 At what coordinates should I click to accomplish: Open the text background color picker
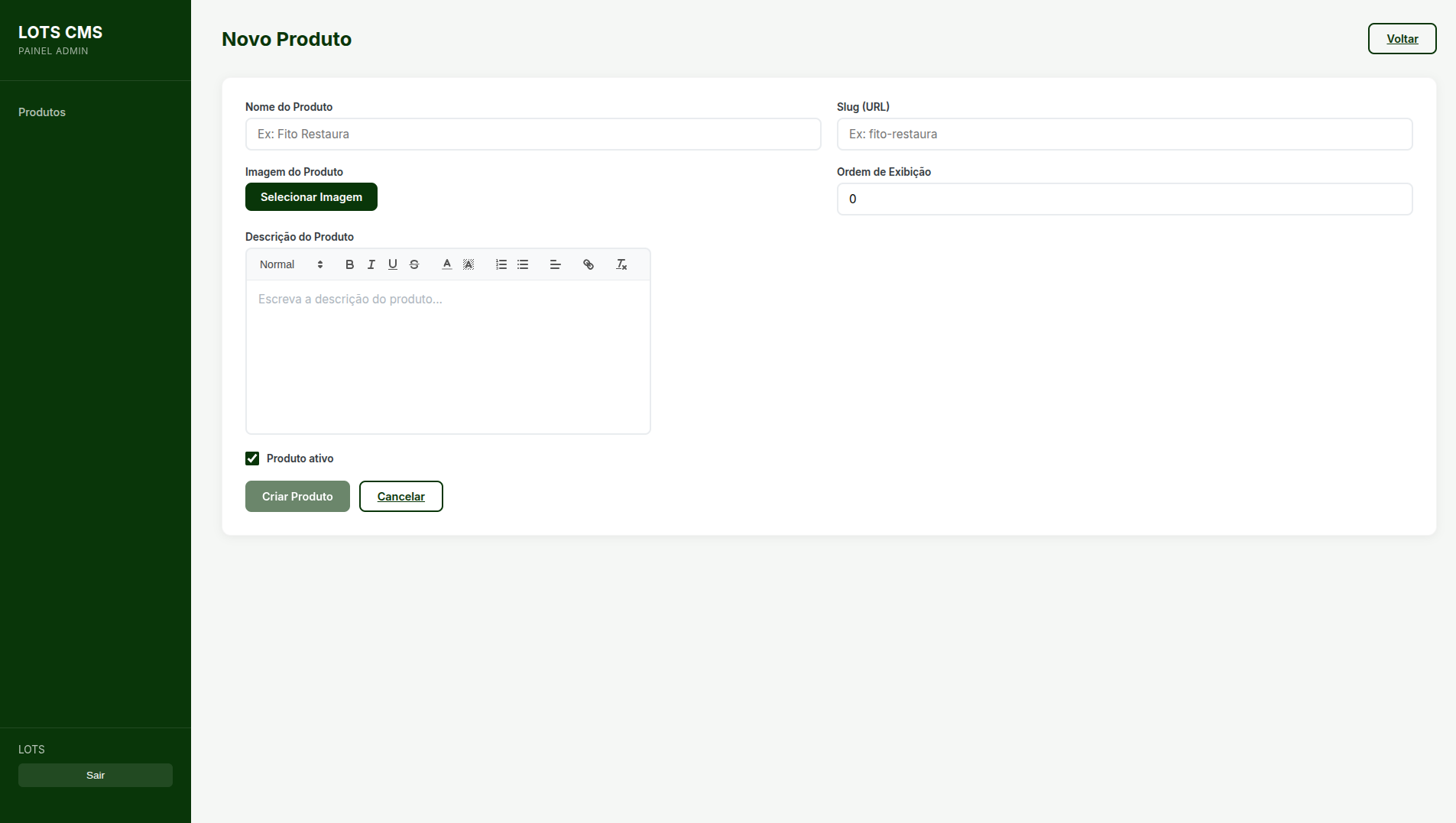pyautogui.click(x=469, y=264)
